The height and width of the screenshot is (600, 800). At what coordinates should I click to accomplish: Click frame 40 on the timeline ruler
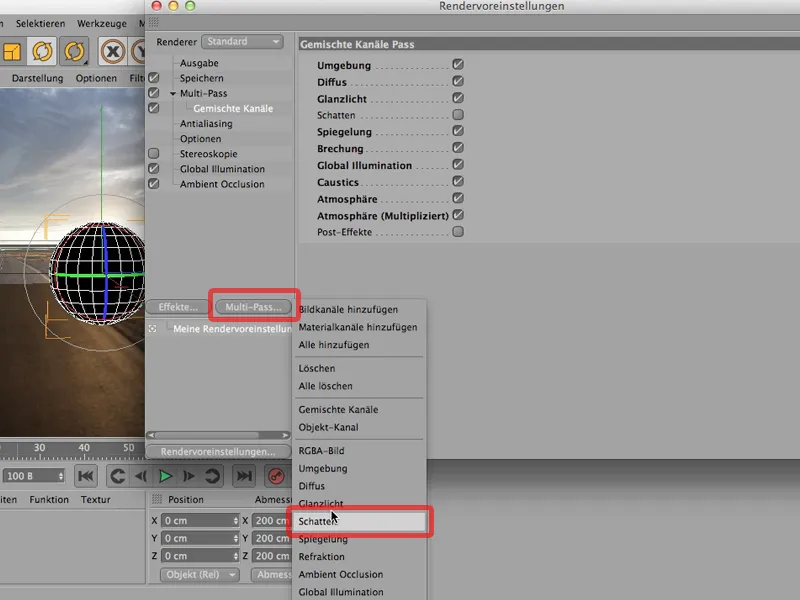pyautogui.click(x=84, y=448)
